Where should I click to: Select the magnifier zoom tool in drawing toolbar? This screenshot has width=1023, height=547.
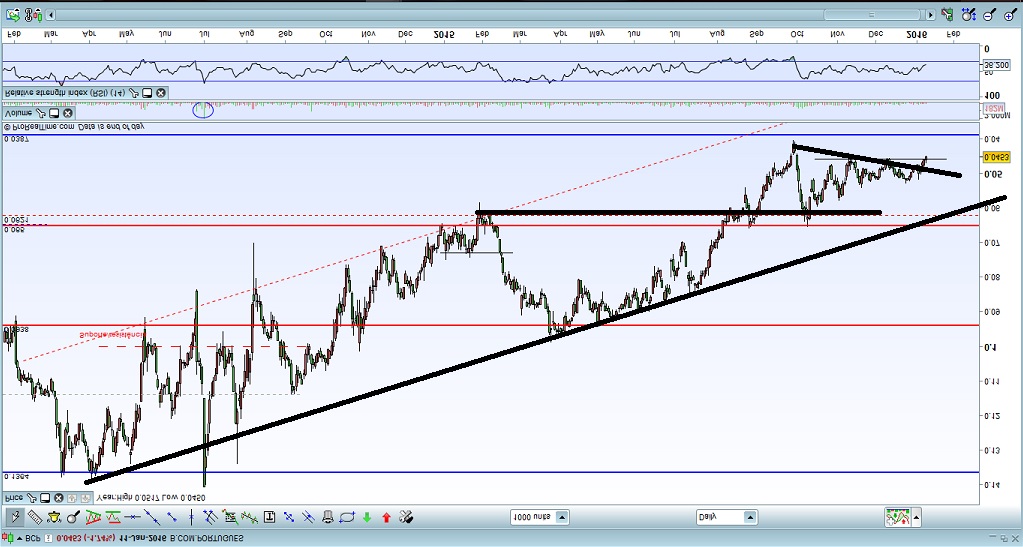[x=73, y=518]
